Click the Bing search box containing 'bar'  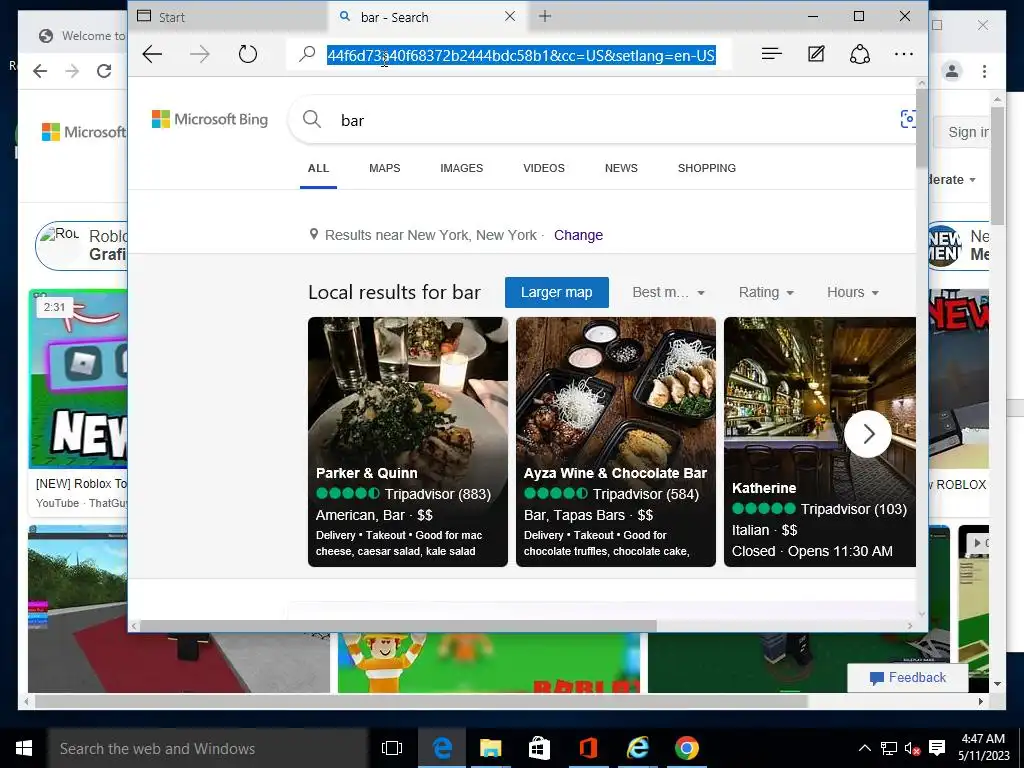[601, 120]
